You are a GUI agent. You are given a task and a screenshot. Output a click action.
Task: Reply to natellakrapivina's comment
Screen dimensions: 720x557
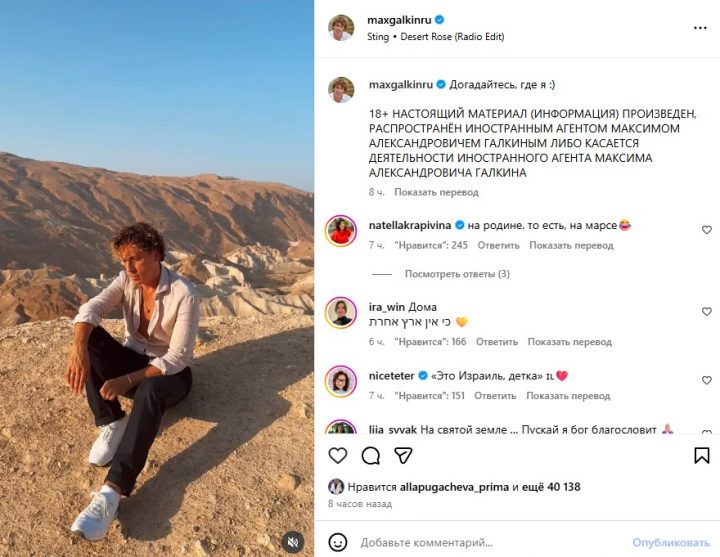pyautogui.click(x=498, y=246)
